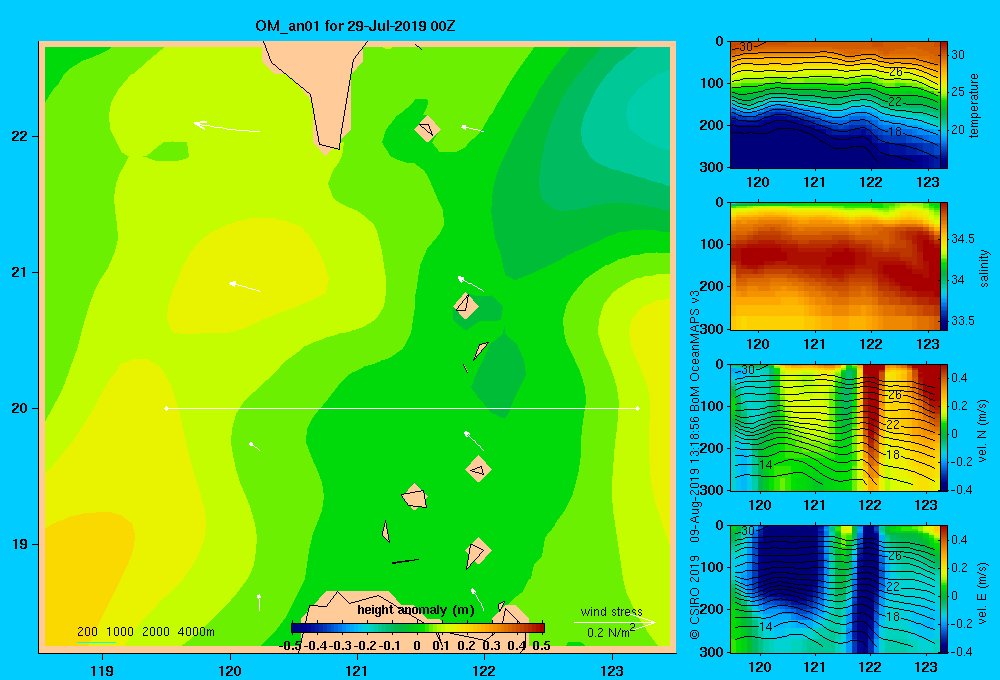Click the "height anomaly (m)" label
This screenshot has width=1000, height=680.
[x=416, y=610]
